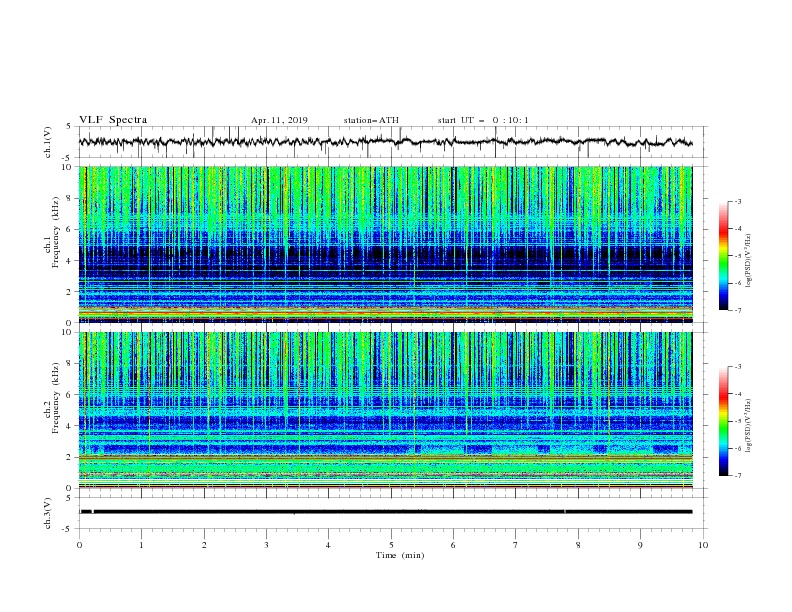Click the "10" kHz tick on ch.2 spectrogram
792x612 pixels.
(x=68, y=332)
